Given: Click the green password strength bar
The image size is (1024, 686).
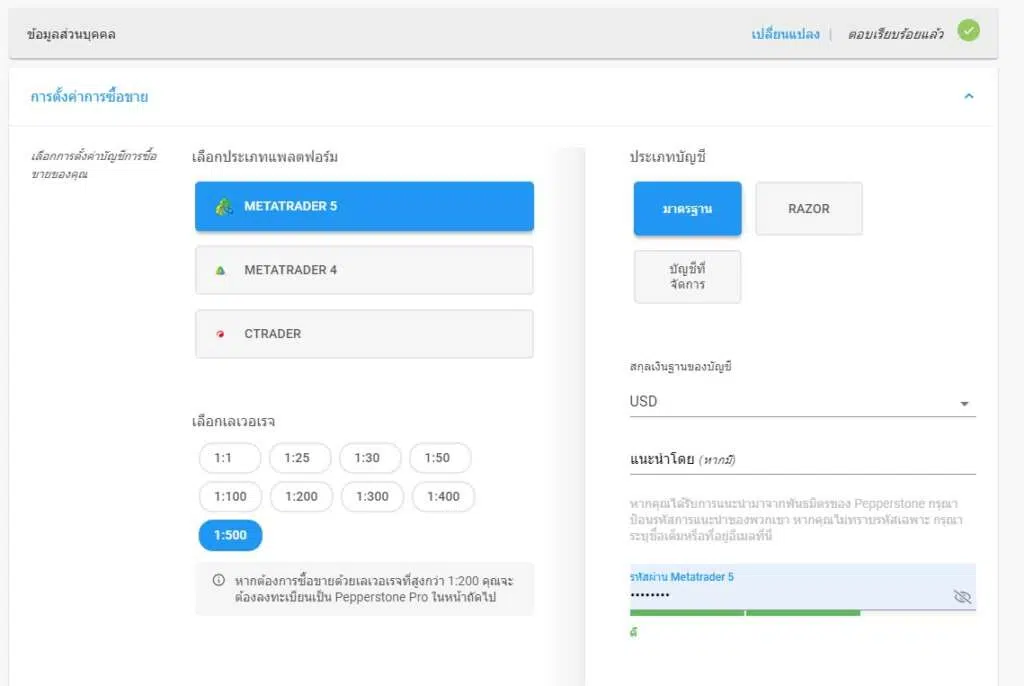Looking at the screenshot, I should pos(744,613).
